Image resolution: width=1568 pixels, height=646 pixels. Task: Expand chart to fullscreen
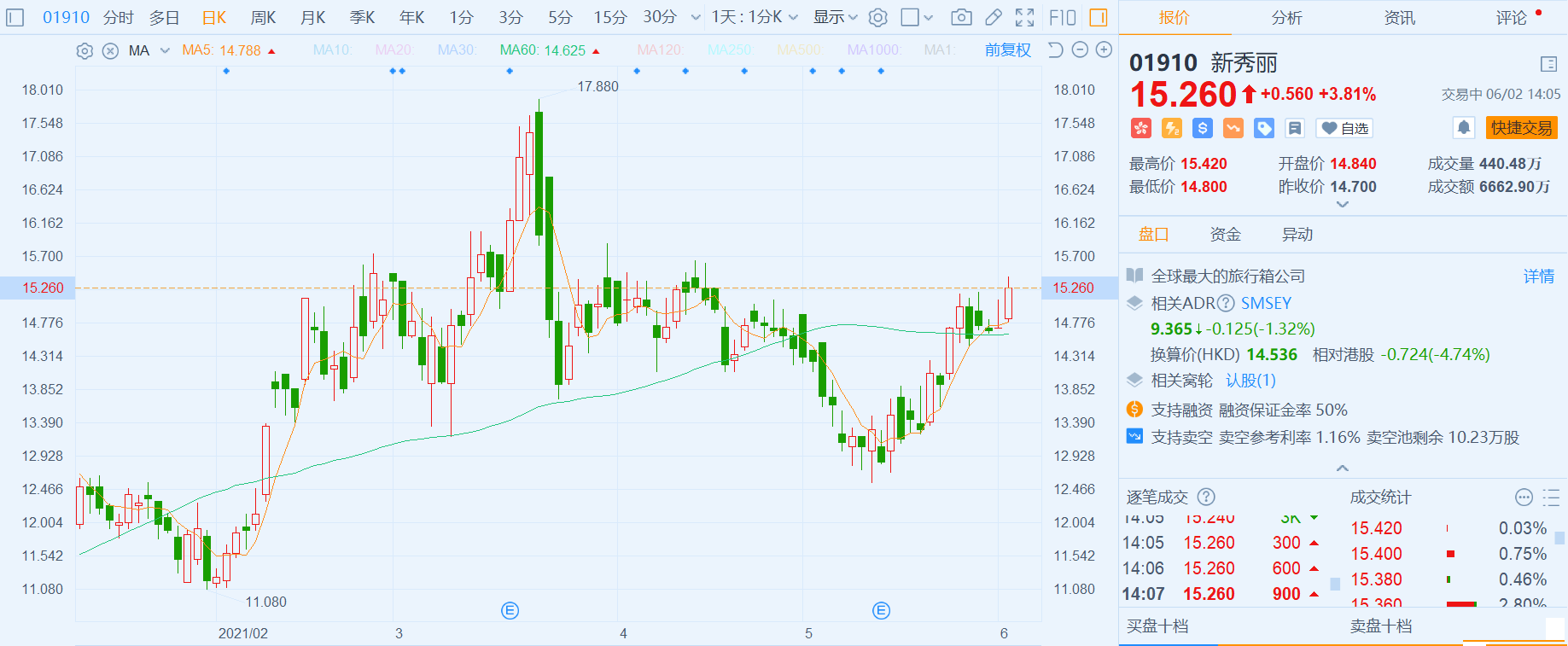(1025, 17)
